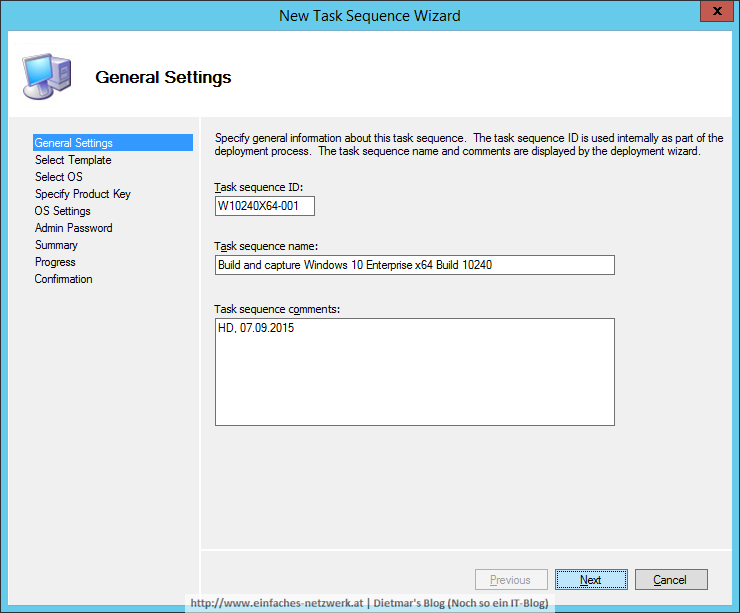This screenshot has height=613, width=740.
Task: Click the computer icon beside General Settings
Action: coord(47,76)
